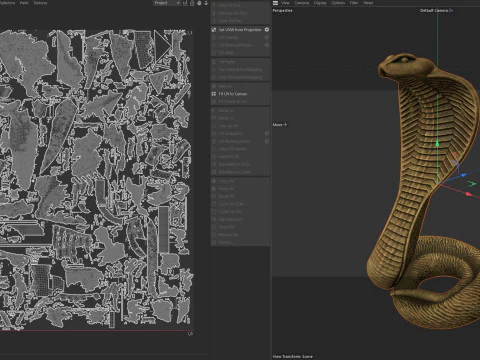Screen dimensions: 480x360
Task: Choose the UV Unwrap command
Action: click(x=240, y=37)
